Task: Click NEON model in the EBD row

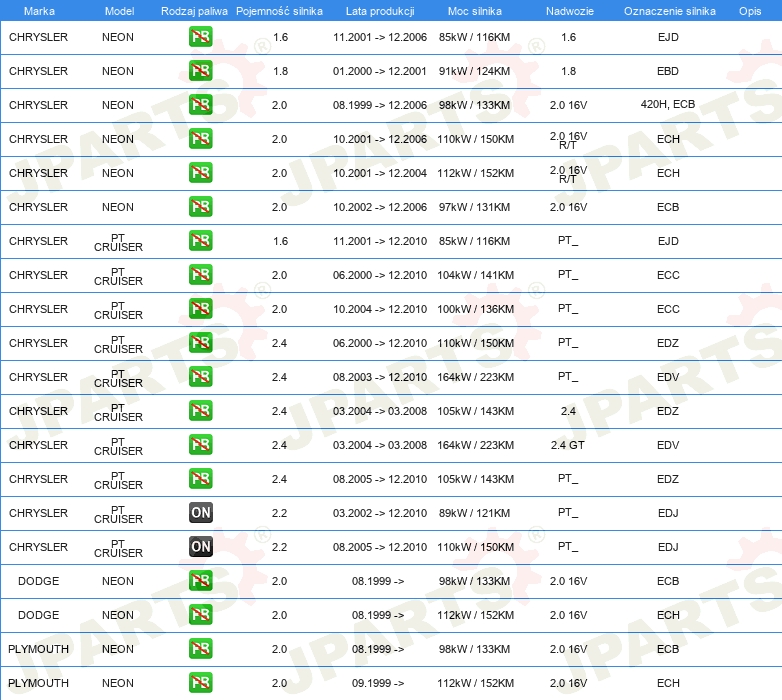Action: 118,71
